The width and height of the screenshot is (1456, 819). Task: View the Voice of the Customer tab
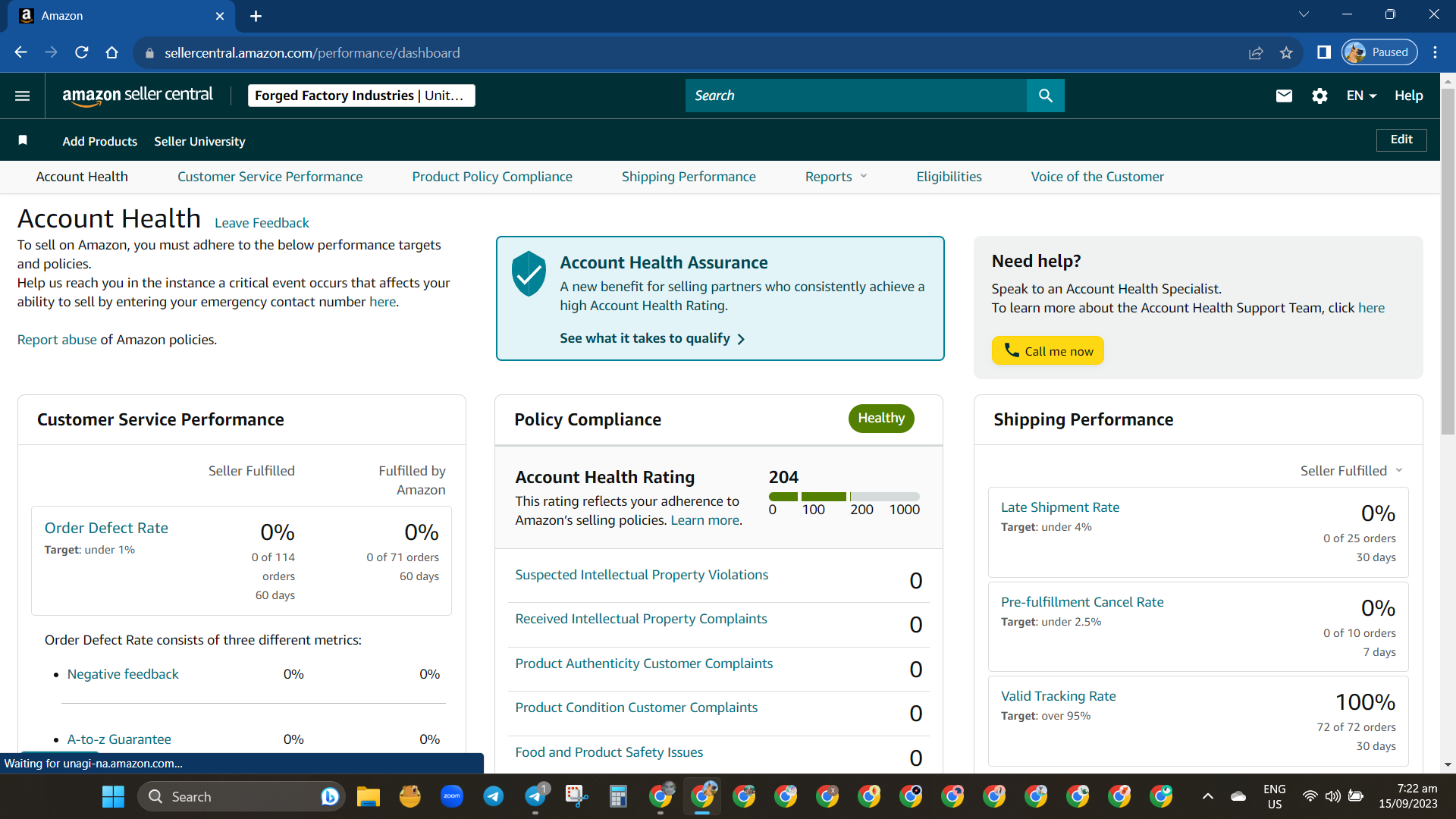[x=1097, y=177]
